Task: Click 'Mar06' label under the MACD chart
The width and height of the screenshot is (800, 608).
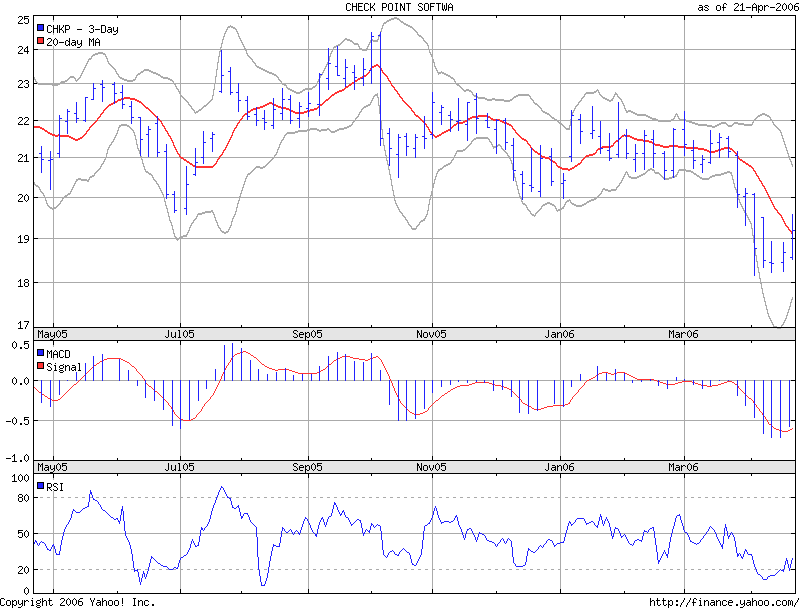Action: click(683, 467)
